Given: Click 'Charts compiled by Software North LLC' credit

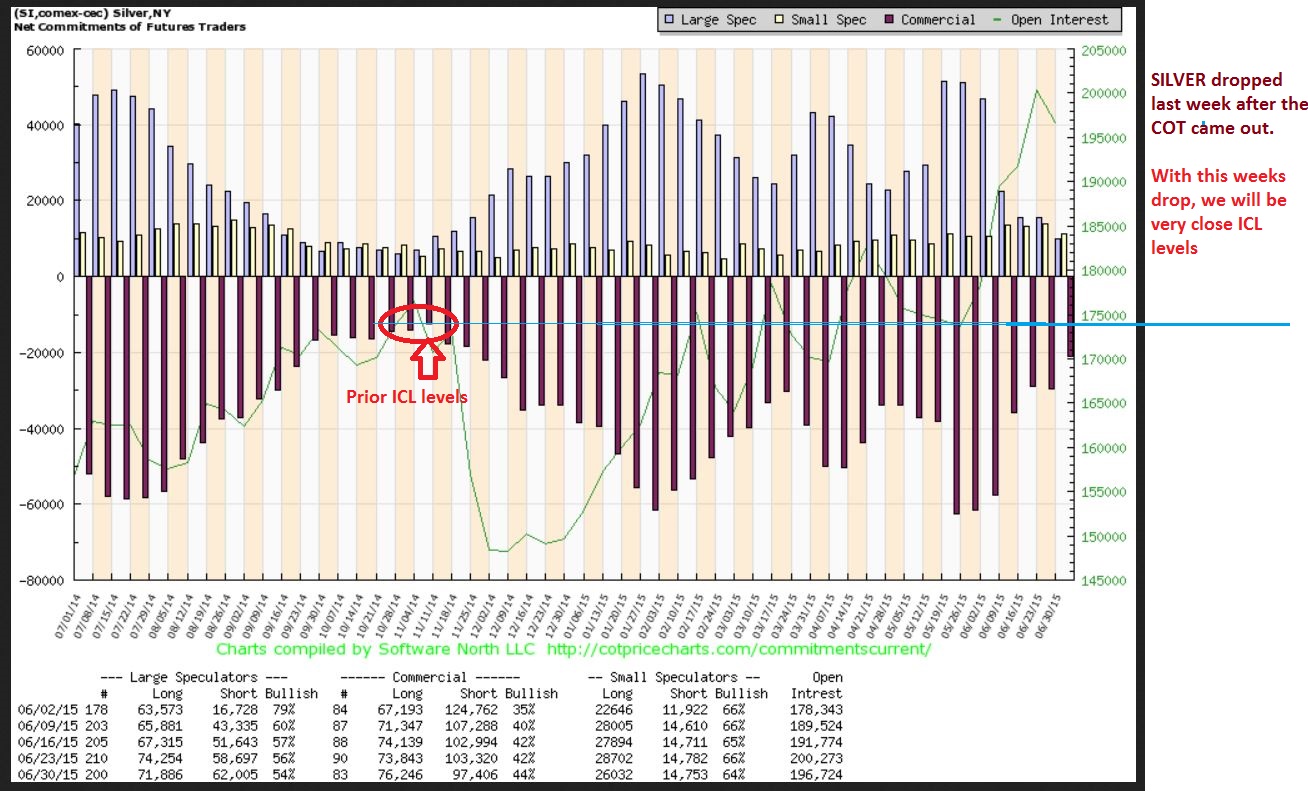Looking at the screenshot, I should (x=378, y=649).
